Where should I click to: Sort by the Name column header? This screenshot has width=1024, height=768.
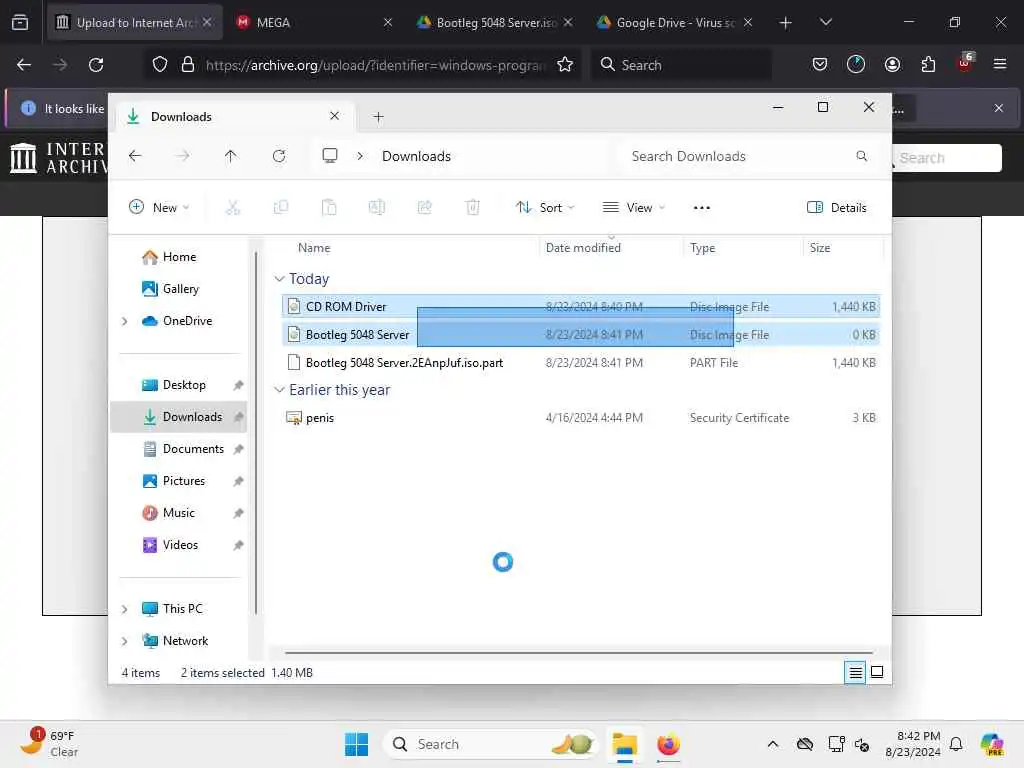[314, 248]
